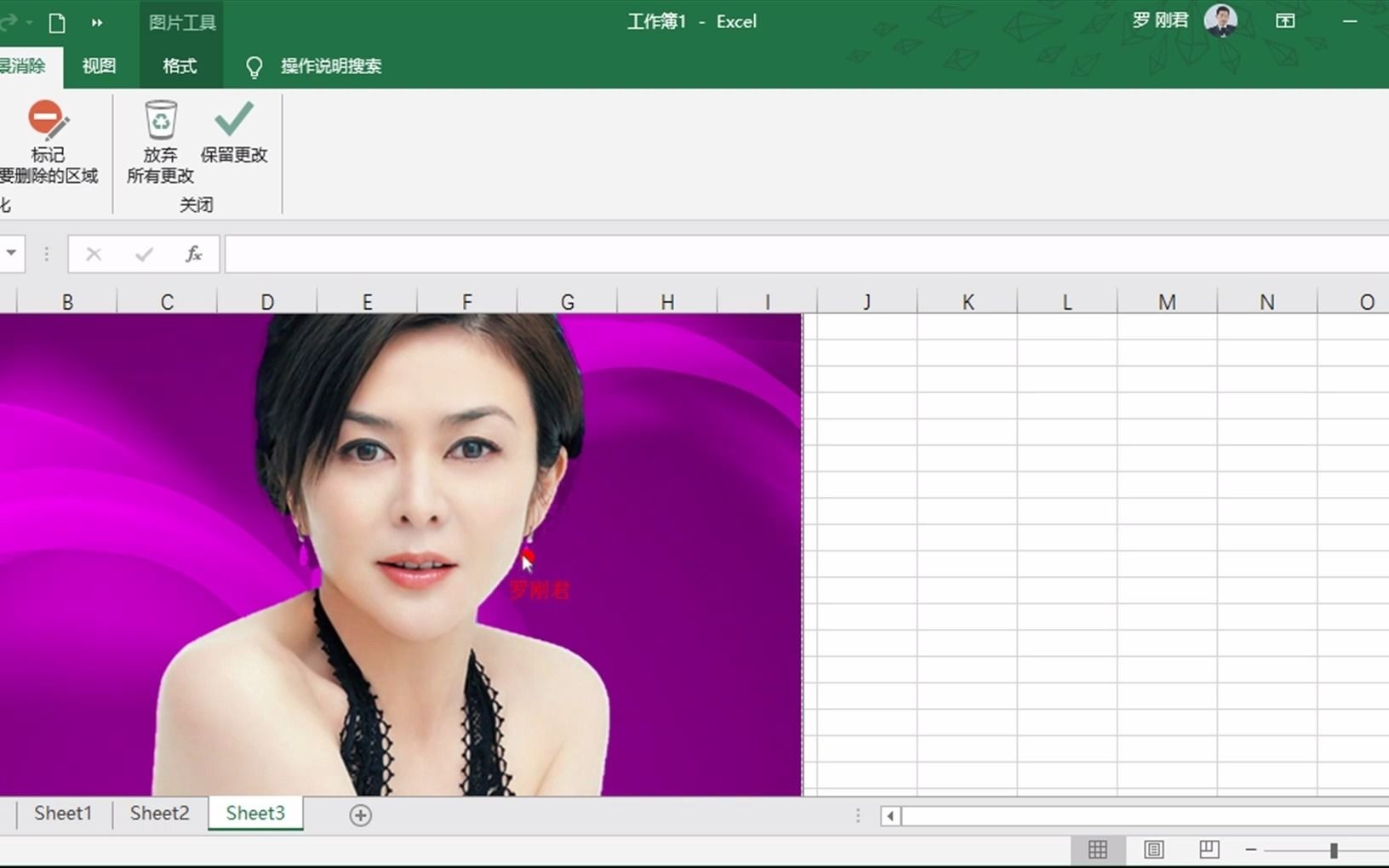Switch to the 视图 ribbon tab
The height and width of the screenshot is (868, 1389).
click(99, 66)
